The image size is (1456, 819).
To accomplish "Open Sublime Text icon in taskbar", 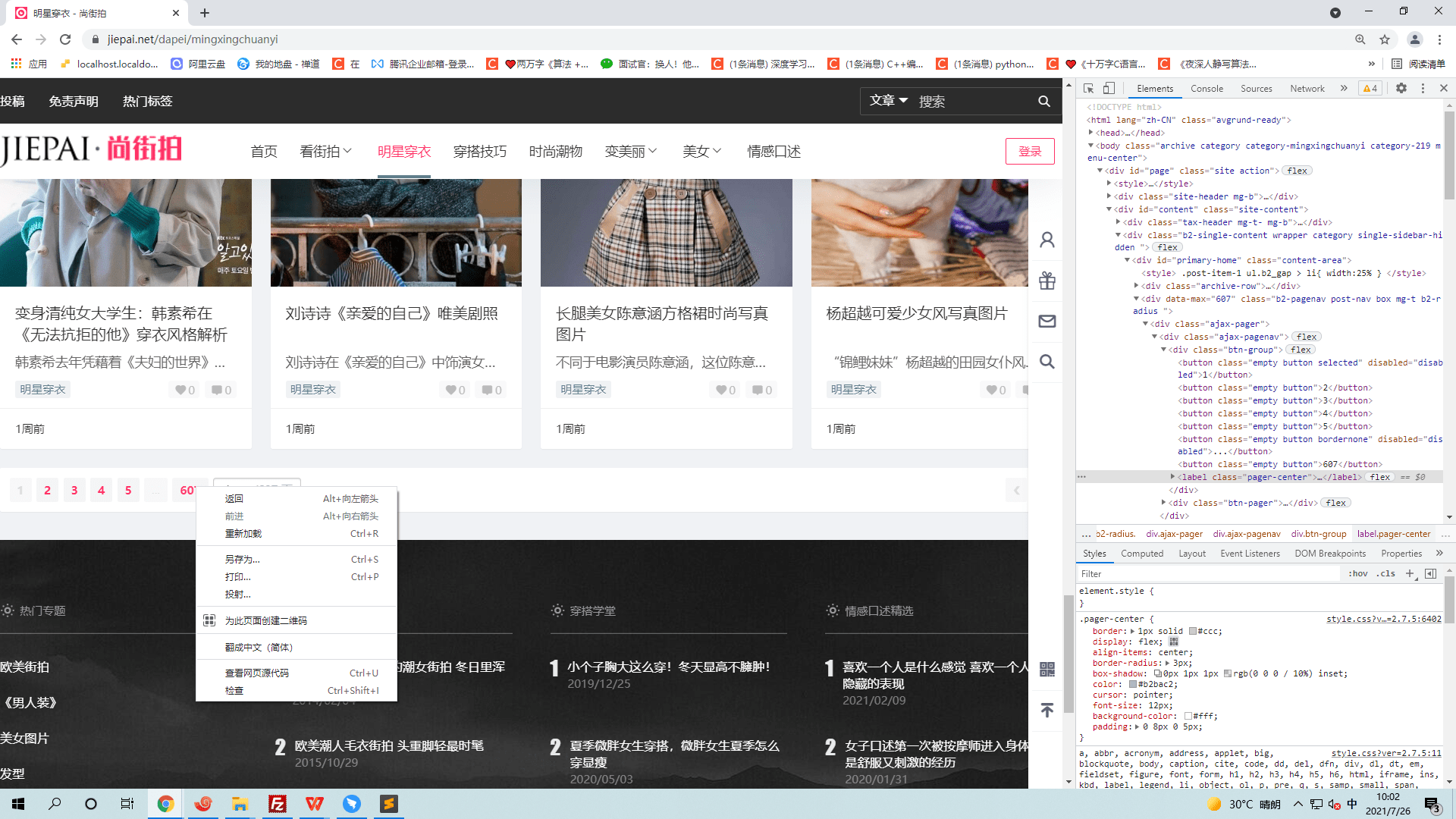I will click(389, 804).
